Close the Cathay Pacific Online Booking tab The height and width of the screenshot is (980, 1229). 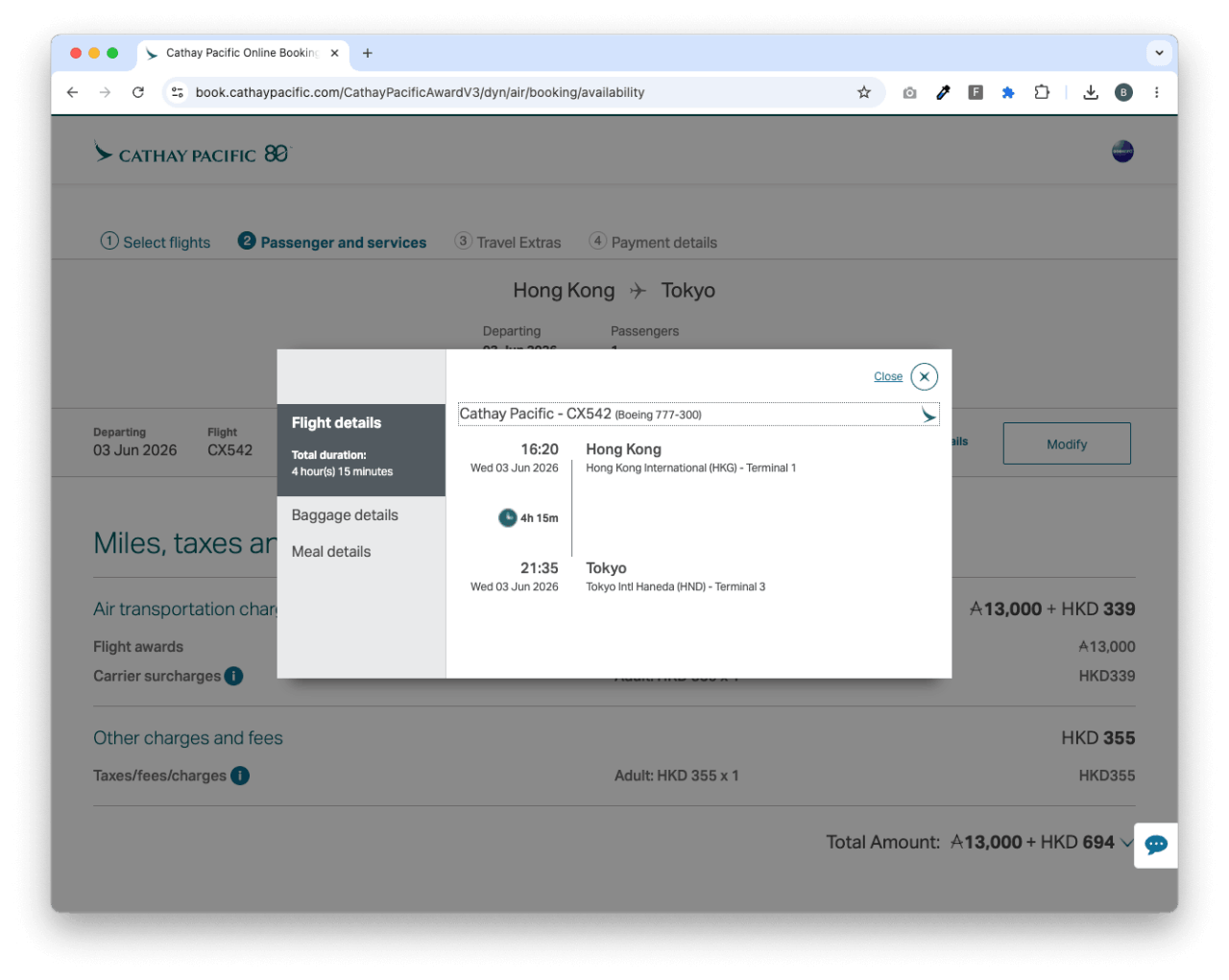[334, 54]
